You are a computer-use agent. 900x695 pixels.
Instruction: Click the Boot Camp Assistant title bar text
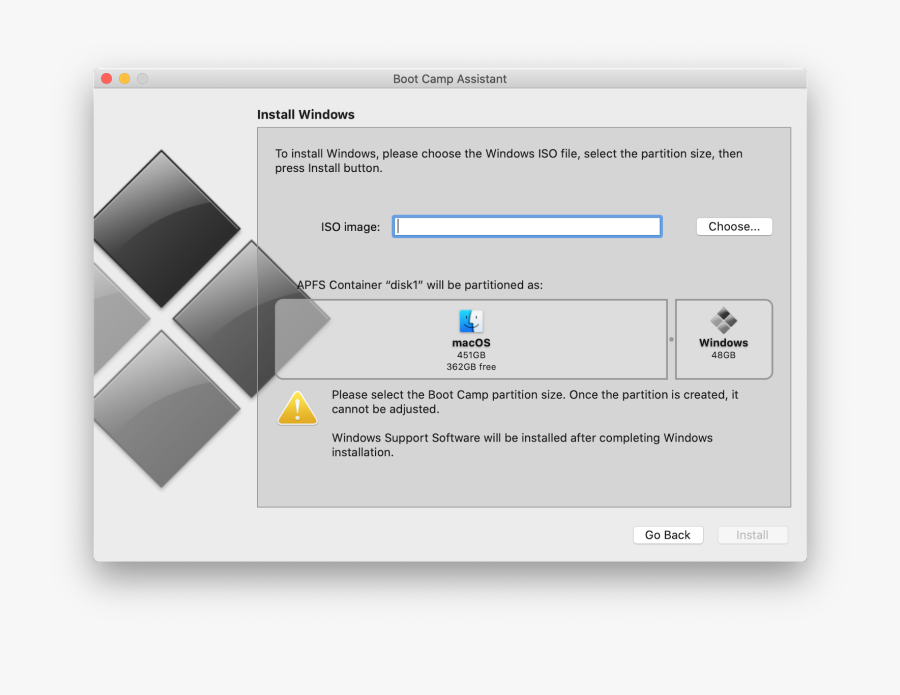449,79
